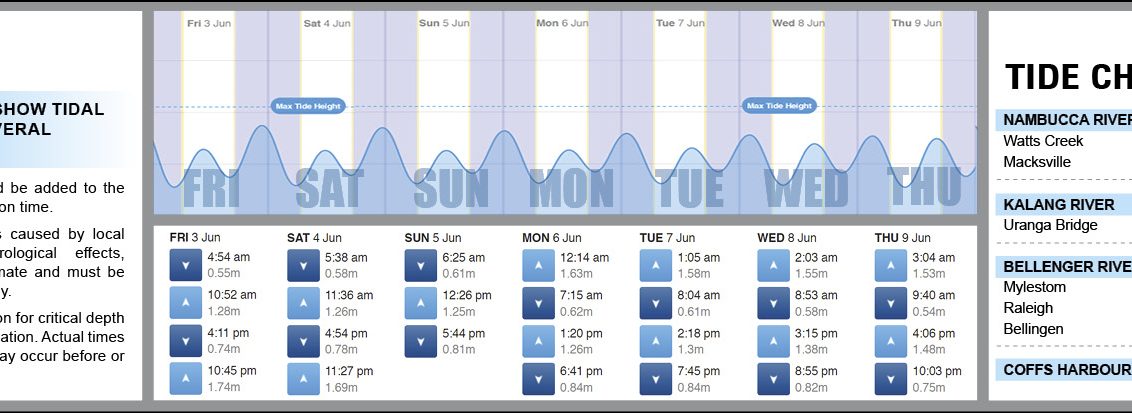
Task: Click the low tide icon for Thursday 10:03 pm
Action: (x=890, y=378)
